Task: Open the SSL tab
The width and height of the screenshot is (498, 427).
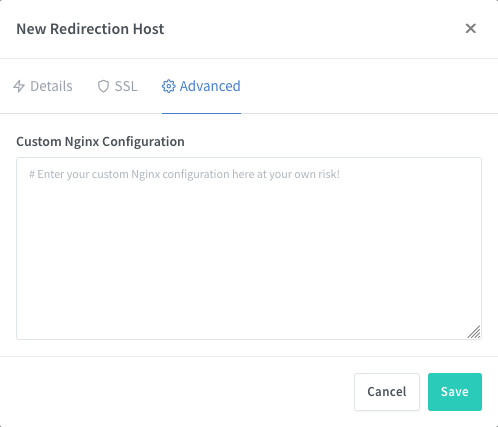Action: pos(117,86)
